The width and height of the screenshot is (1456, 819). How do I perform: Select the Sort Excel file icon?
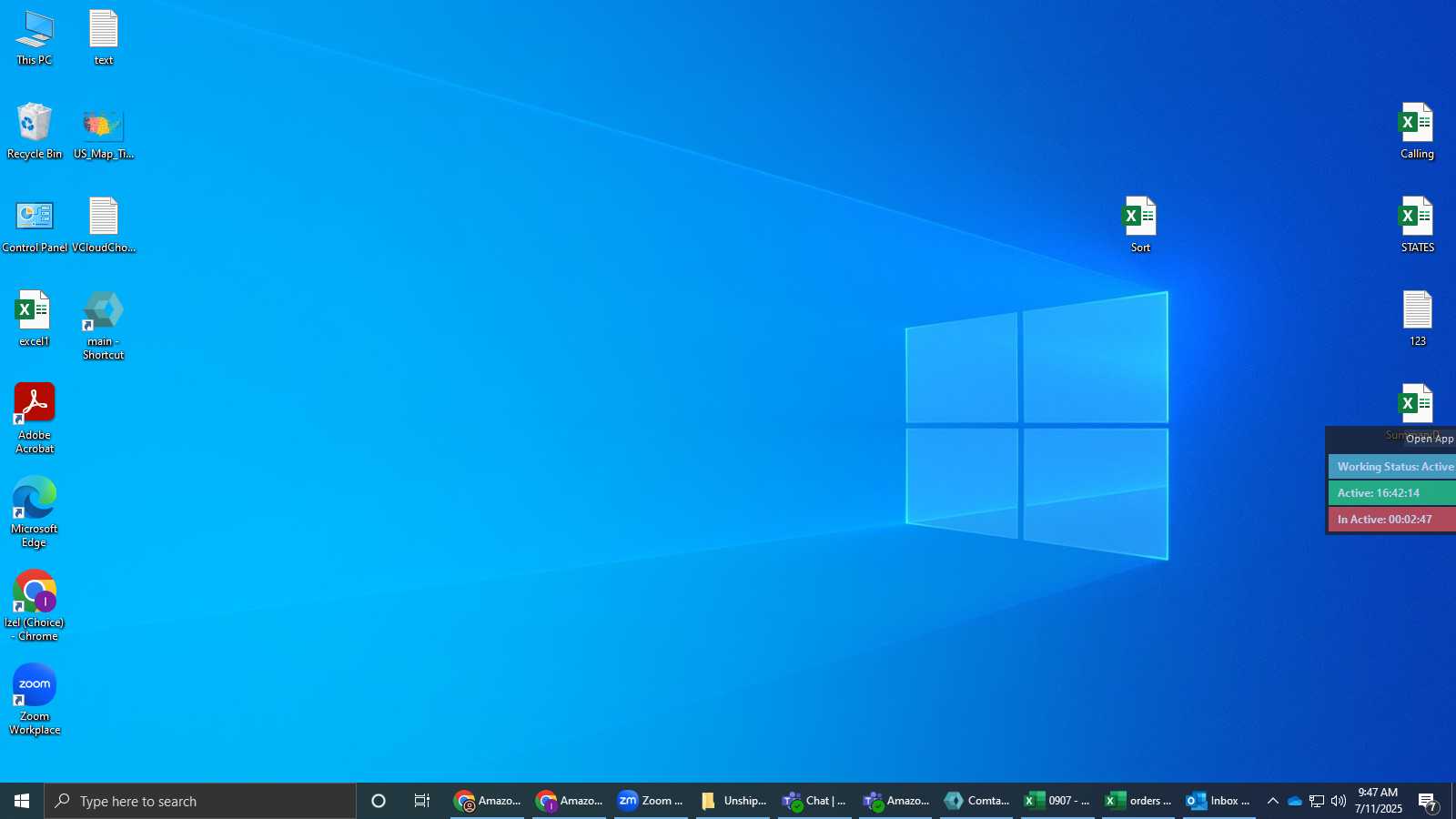[x=1140, y=226]
